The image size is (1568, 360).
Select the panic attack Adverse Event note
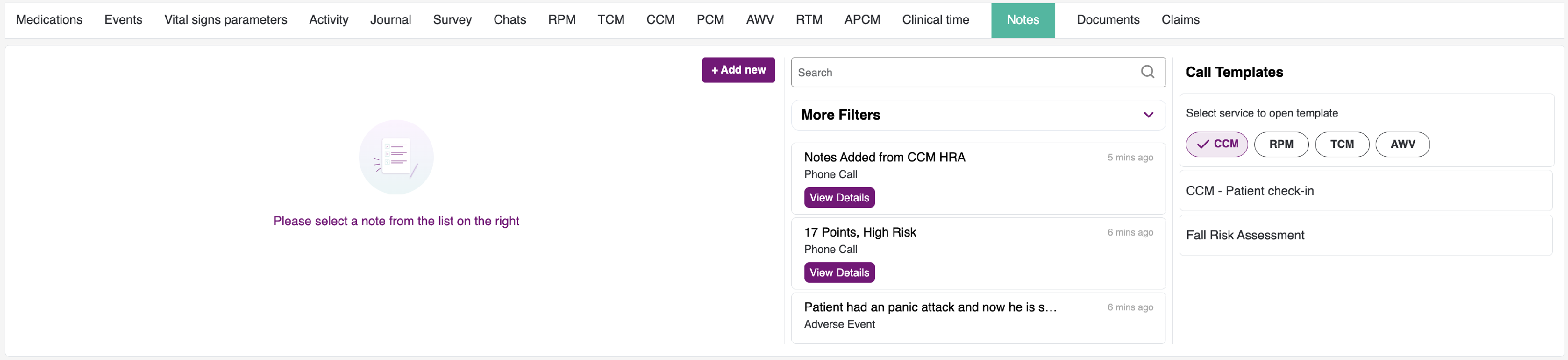click(x=929, y=308)
